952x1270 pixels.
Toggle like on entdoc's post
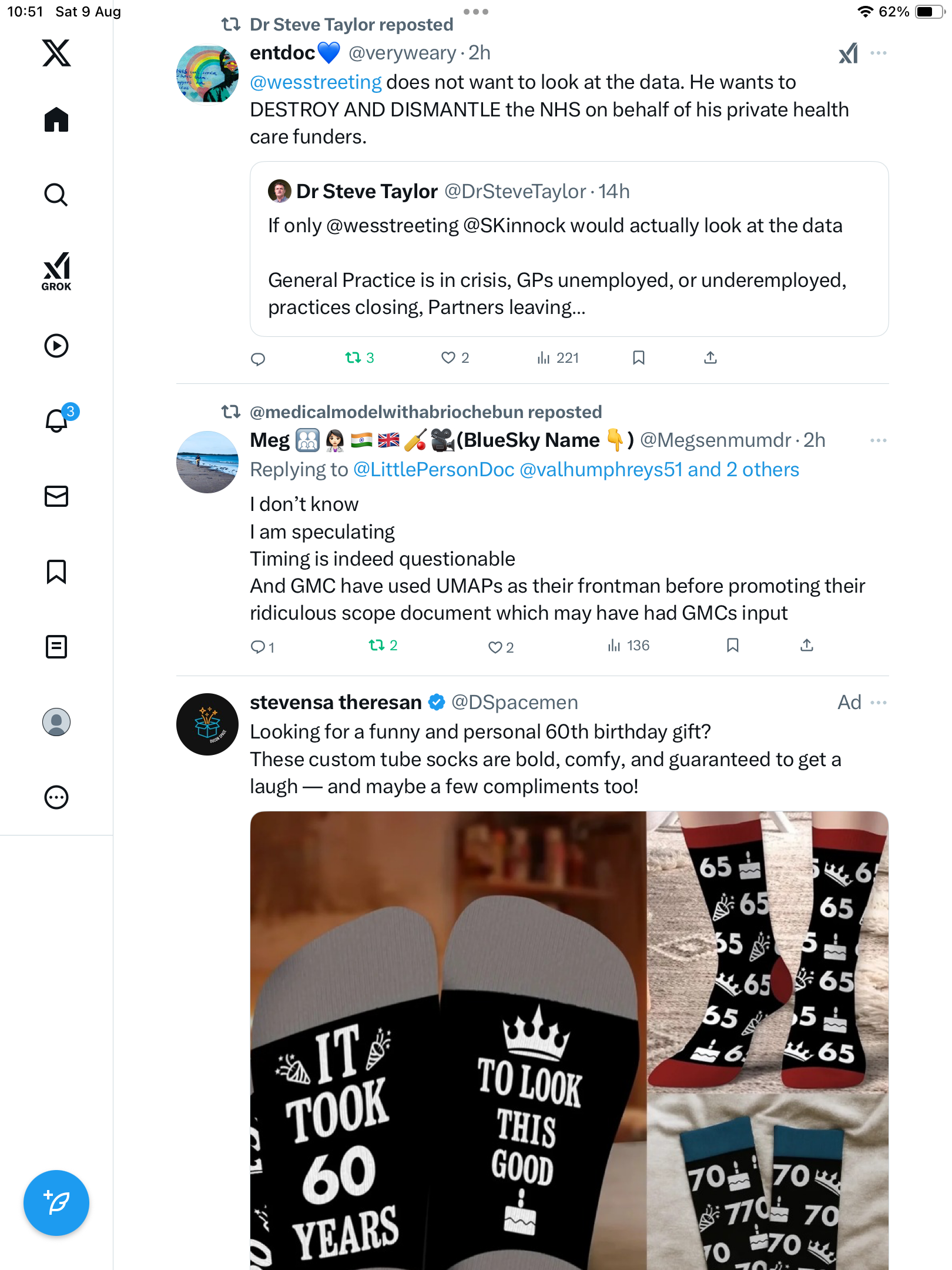coord(448,357)
